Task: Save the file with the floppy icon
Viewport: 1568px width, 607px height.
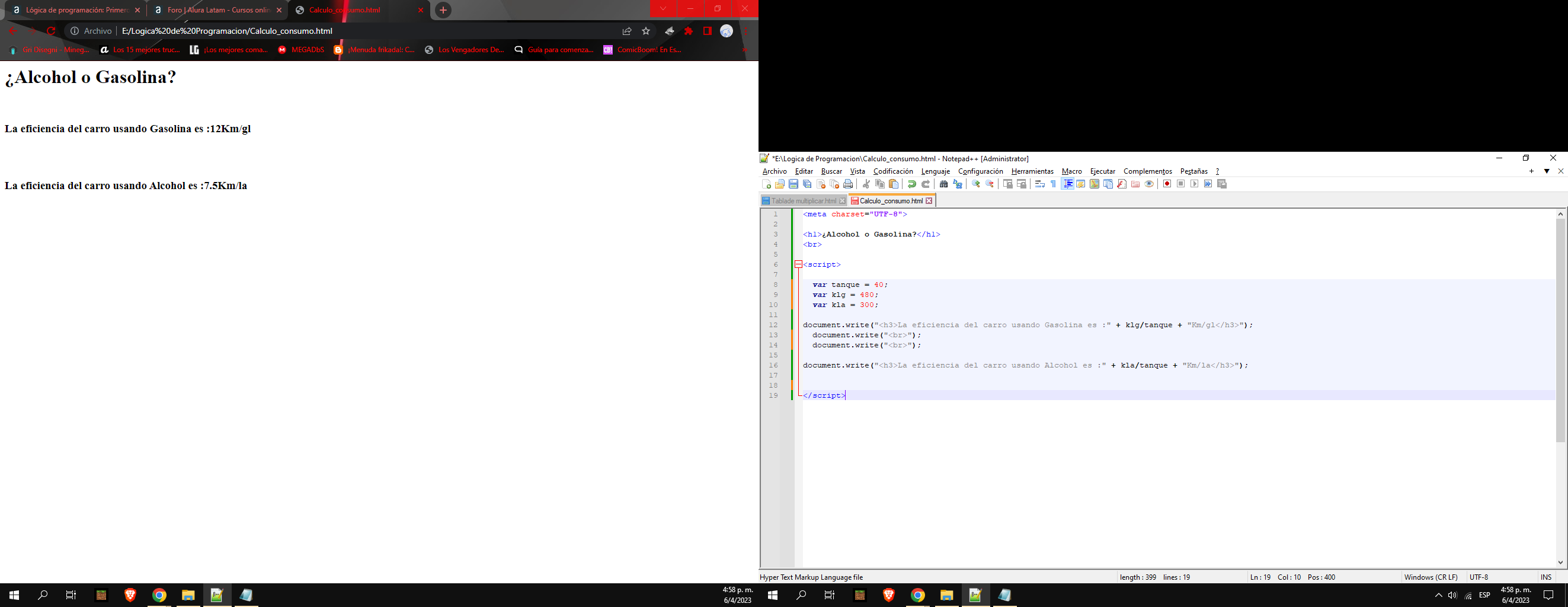Action: coord(793,184)
